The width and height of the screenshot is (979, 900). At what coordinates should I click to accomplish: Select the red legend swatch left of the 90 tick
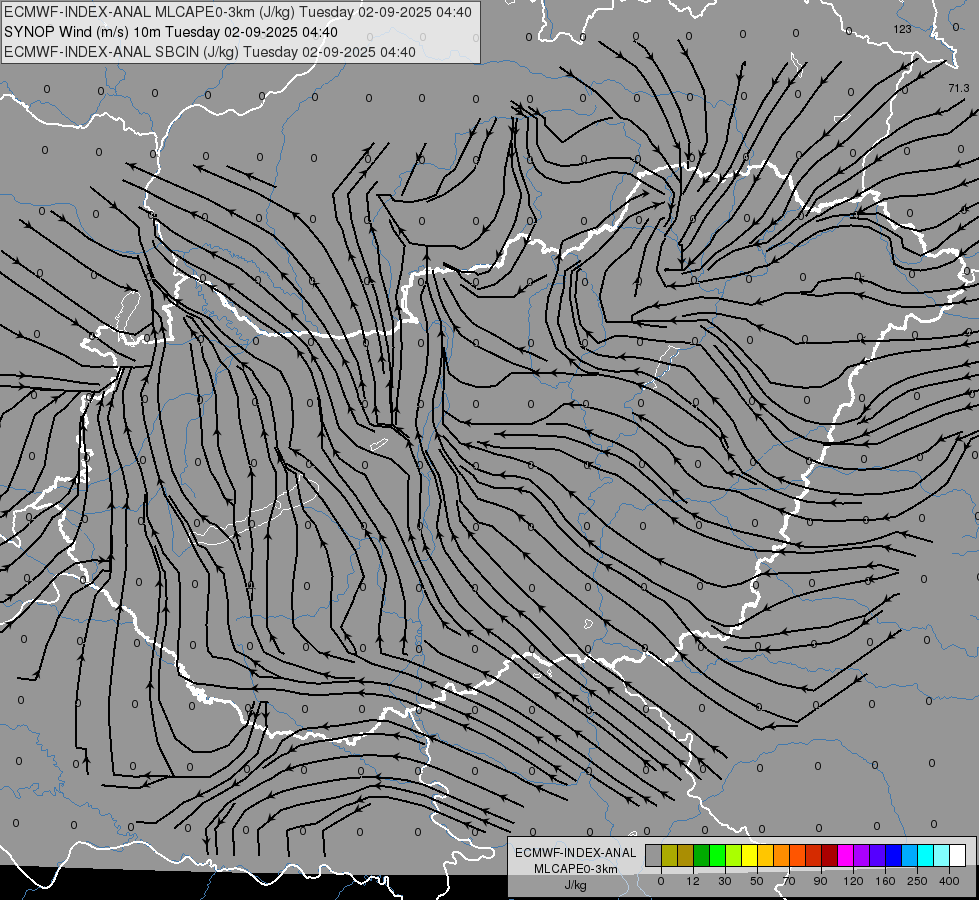pos(814,855)
